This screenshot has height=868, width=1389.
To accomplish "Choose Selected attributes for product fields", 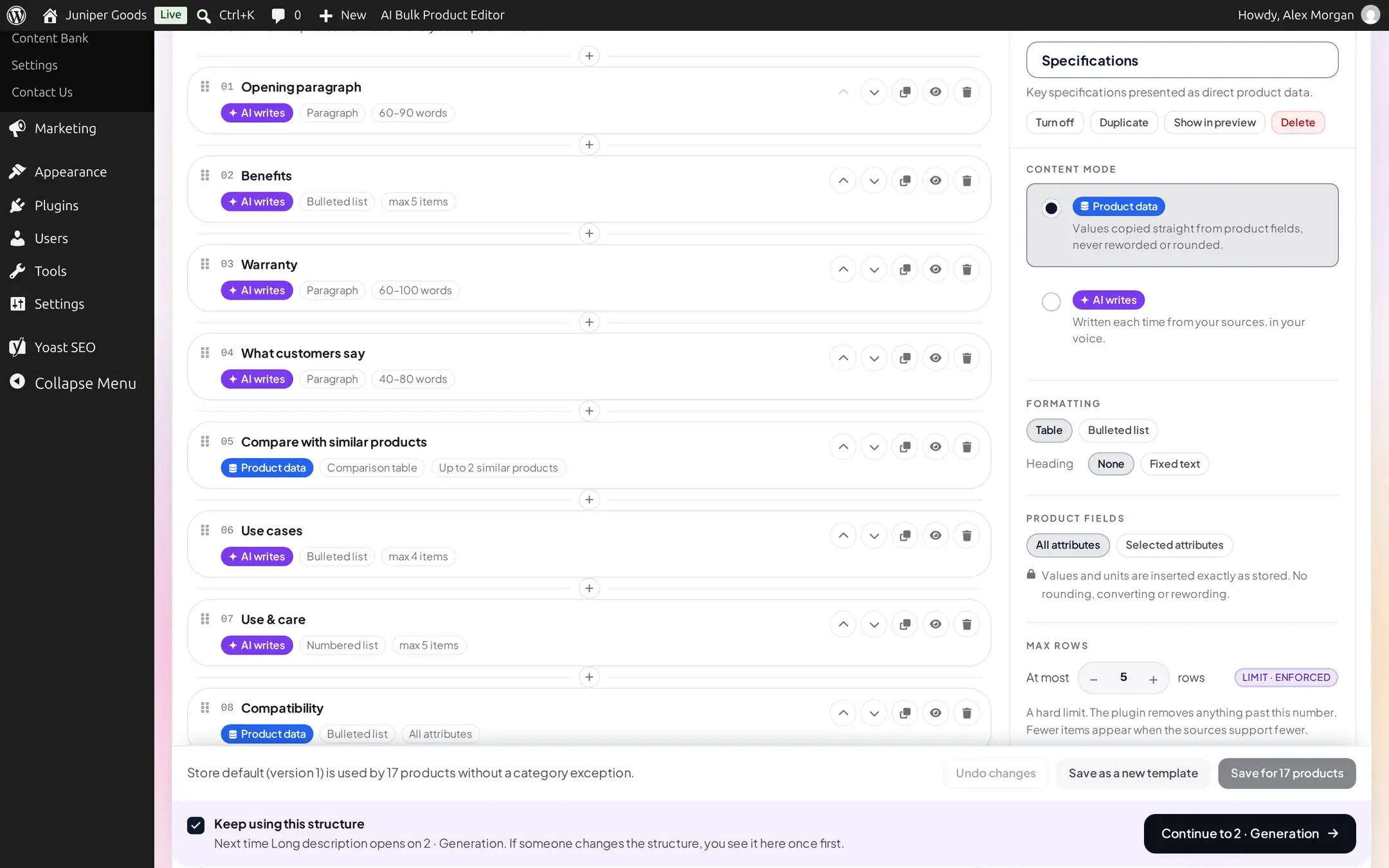I will tap(1174, 545).
